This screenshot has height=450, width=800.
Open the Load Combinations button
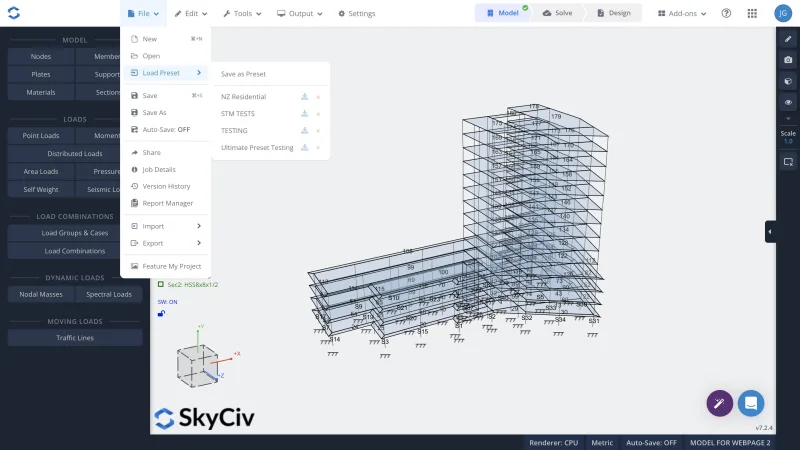click(x=75, y=251)
